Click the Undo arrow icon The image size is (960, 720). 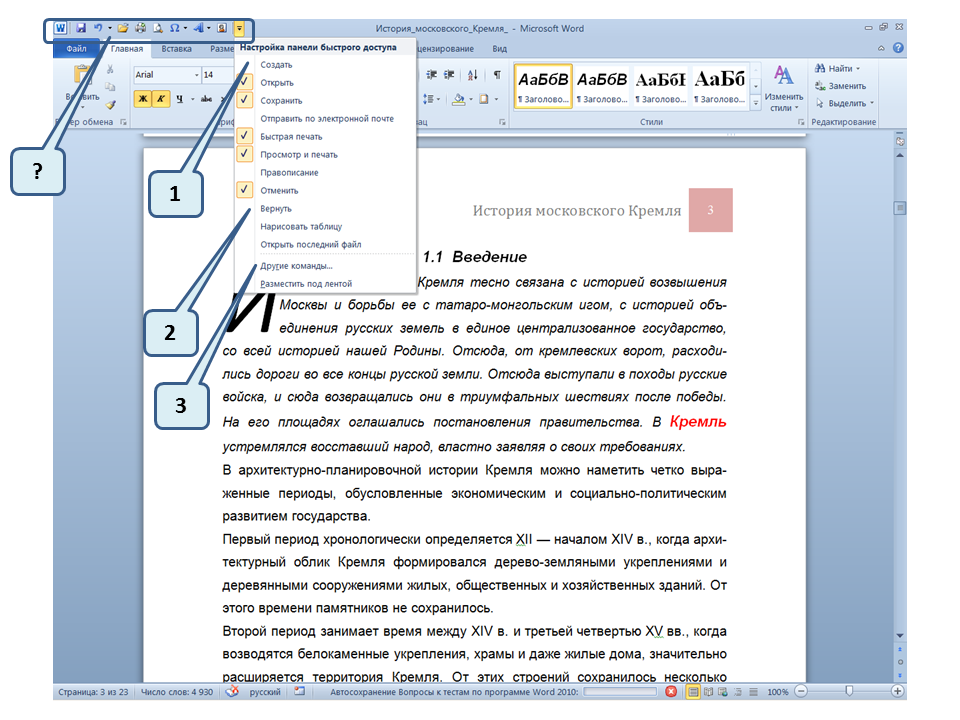click(x=98, y=29)
